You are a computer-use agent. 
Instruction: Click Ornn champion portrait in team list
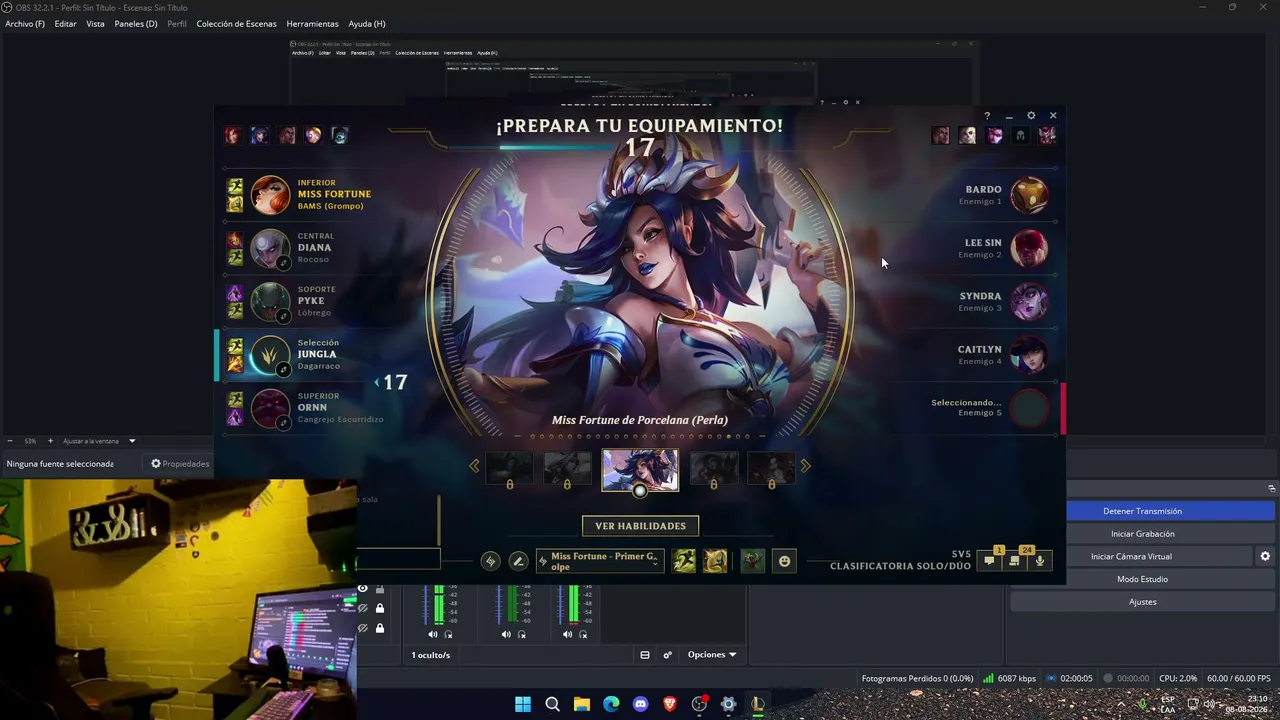[270, 408]
